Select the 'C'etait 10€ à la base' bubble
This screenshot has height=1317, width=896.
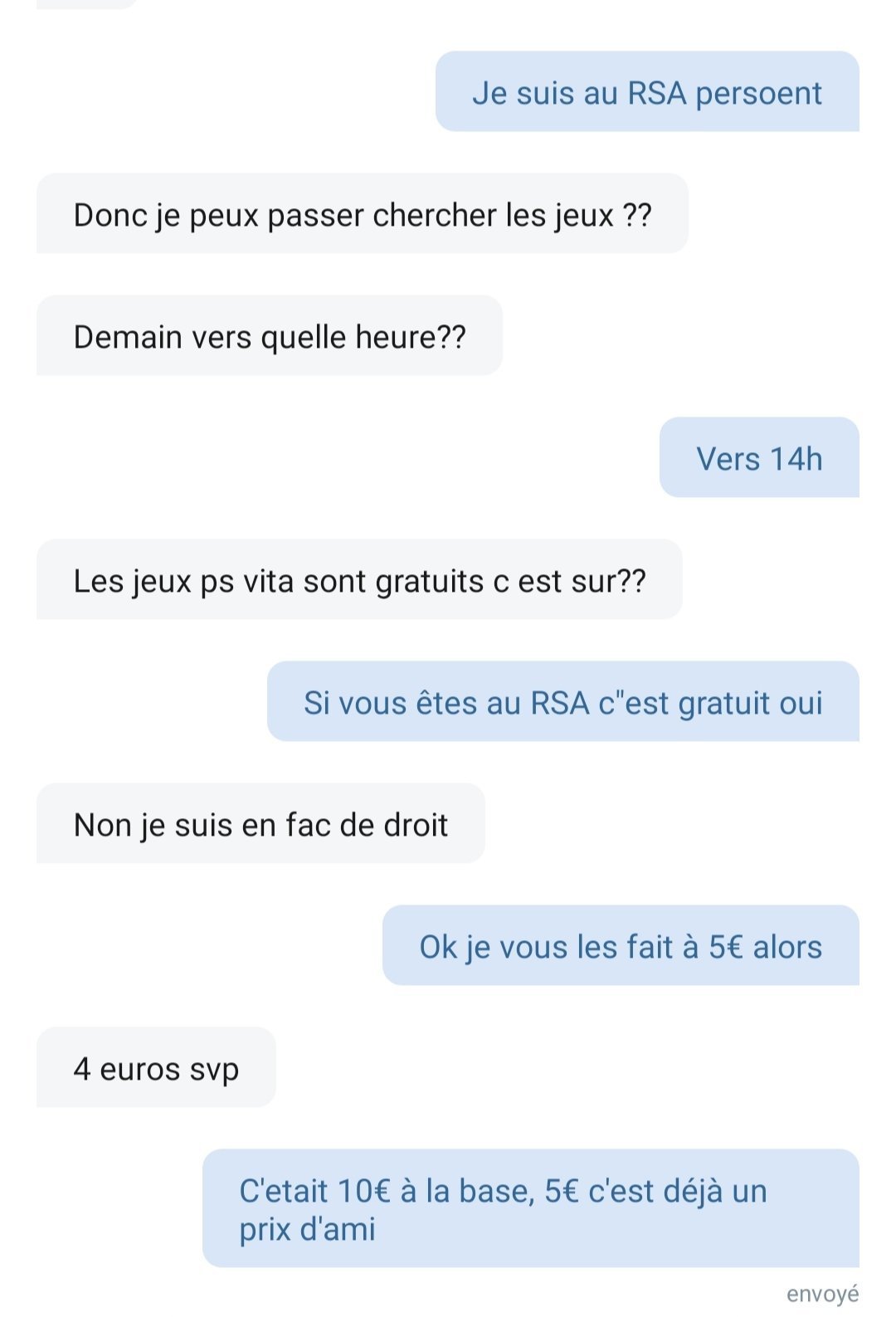(x=531, y=1209)
